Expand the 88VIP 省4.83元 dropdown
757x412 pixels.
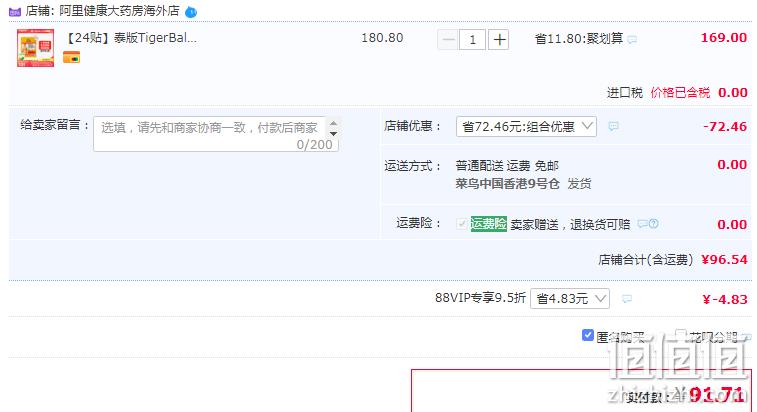coord(570,298)
